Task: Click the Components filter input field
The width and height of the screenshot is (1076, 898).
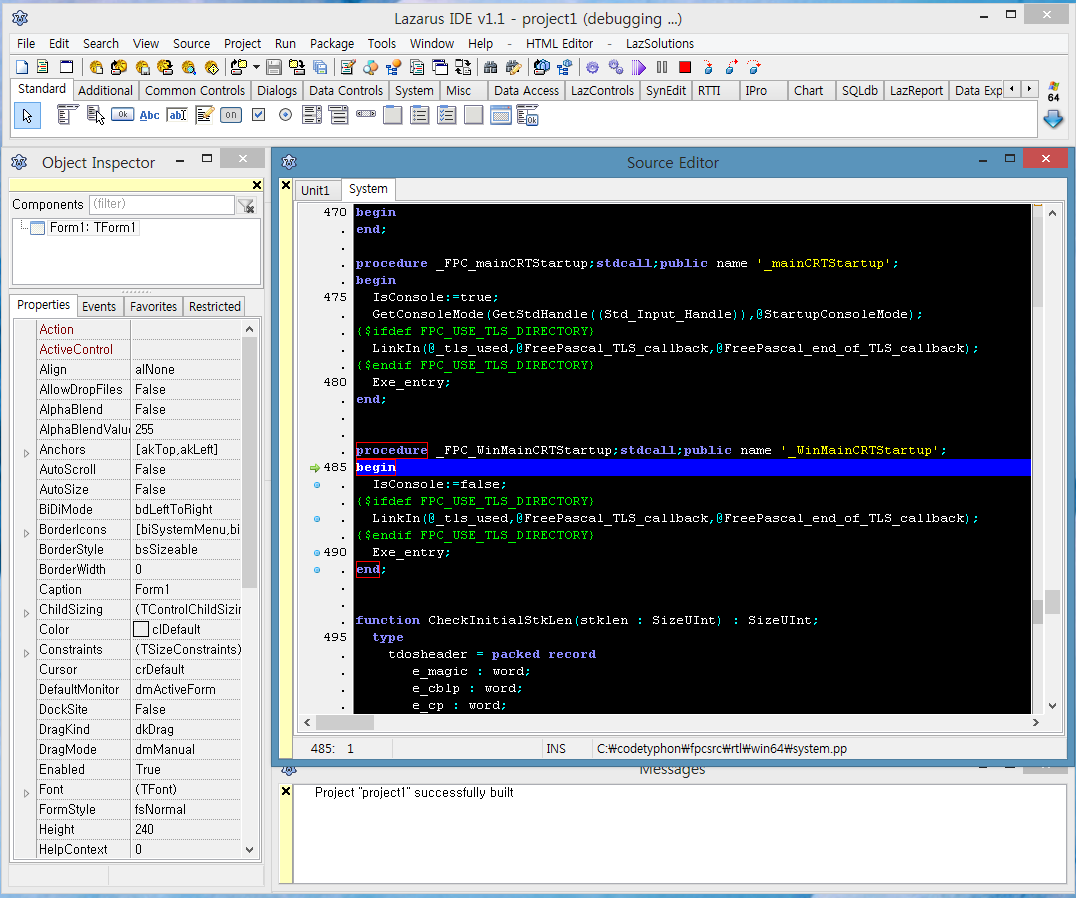Action: coord(160,204)
